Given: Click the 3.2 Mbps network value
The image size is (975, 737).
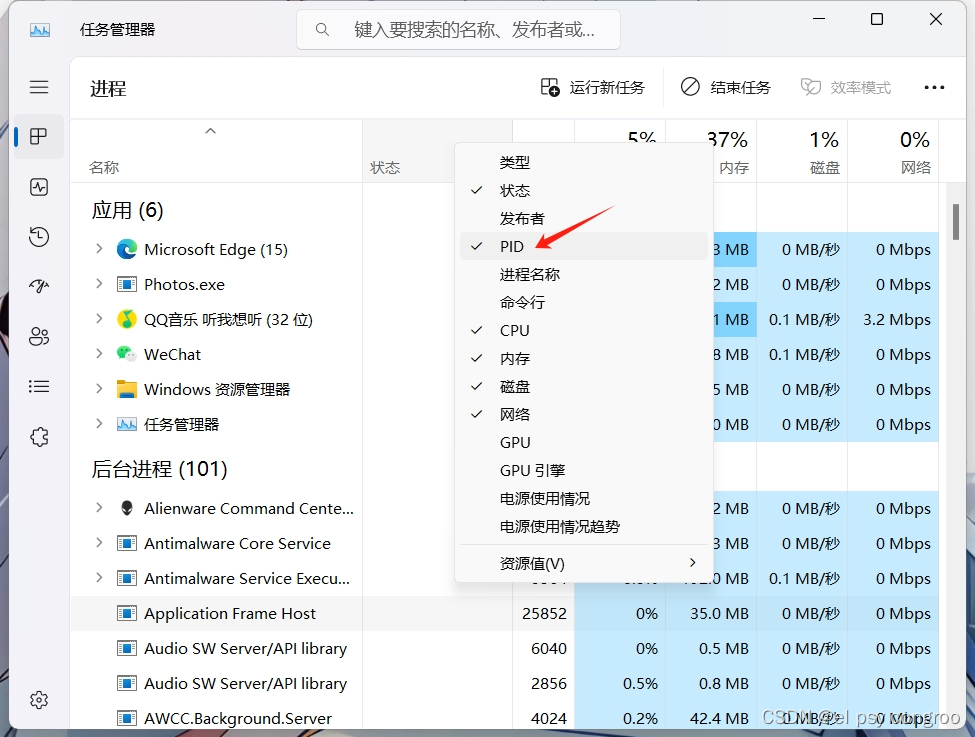Looking at the screenshot, I should point(897,320).
